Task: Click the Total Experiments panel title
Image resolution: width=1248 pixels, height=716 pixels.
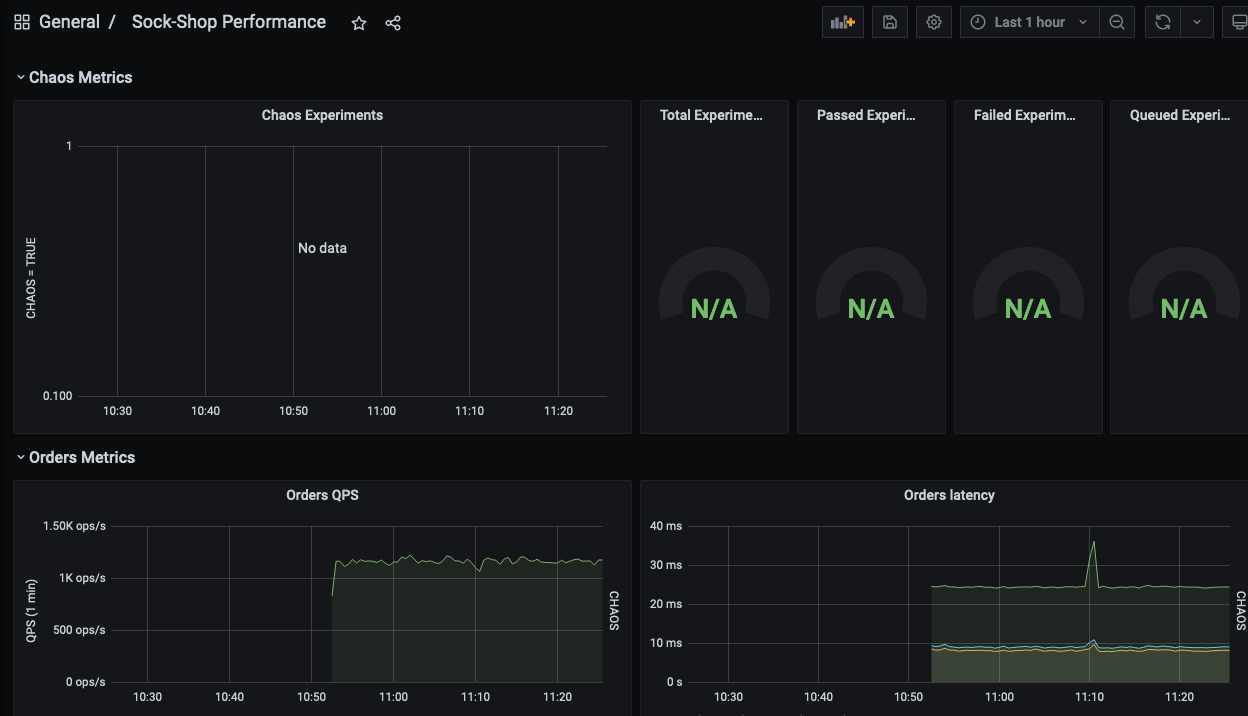Action: point(713,115)
